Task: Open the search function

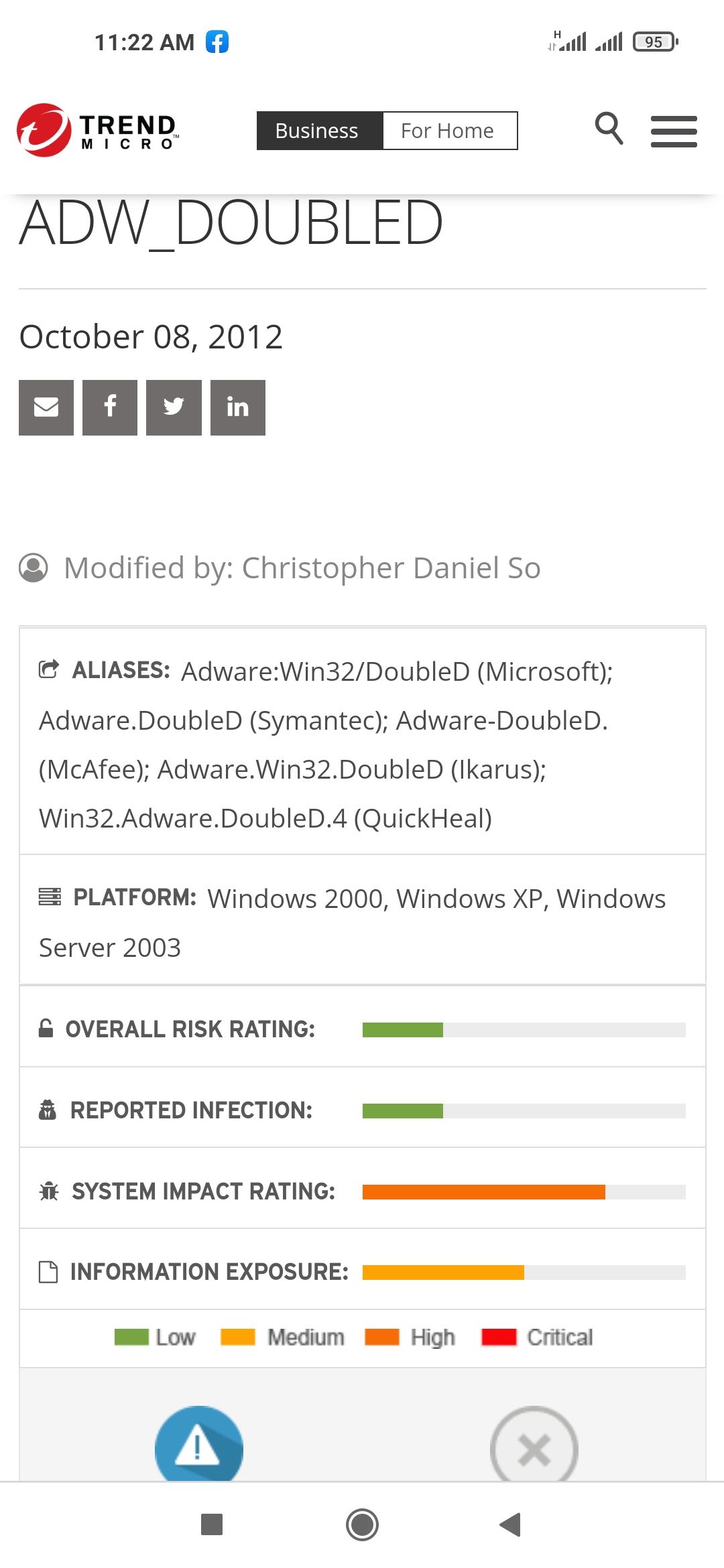Action: 609,129
